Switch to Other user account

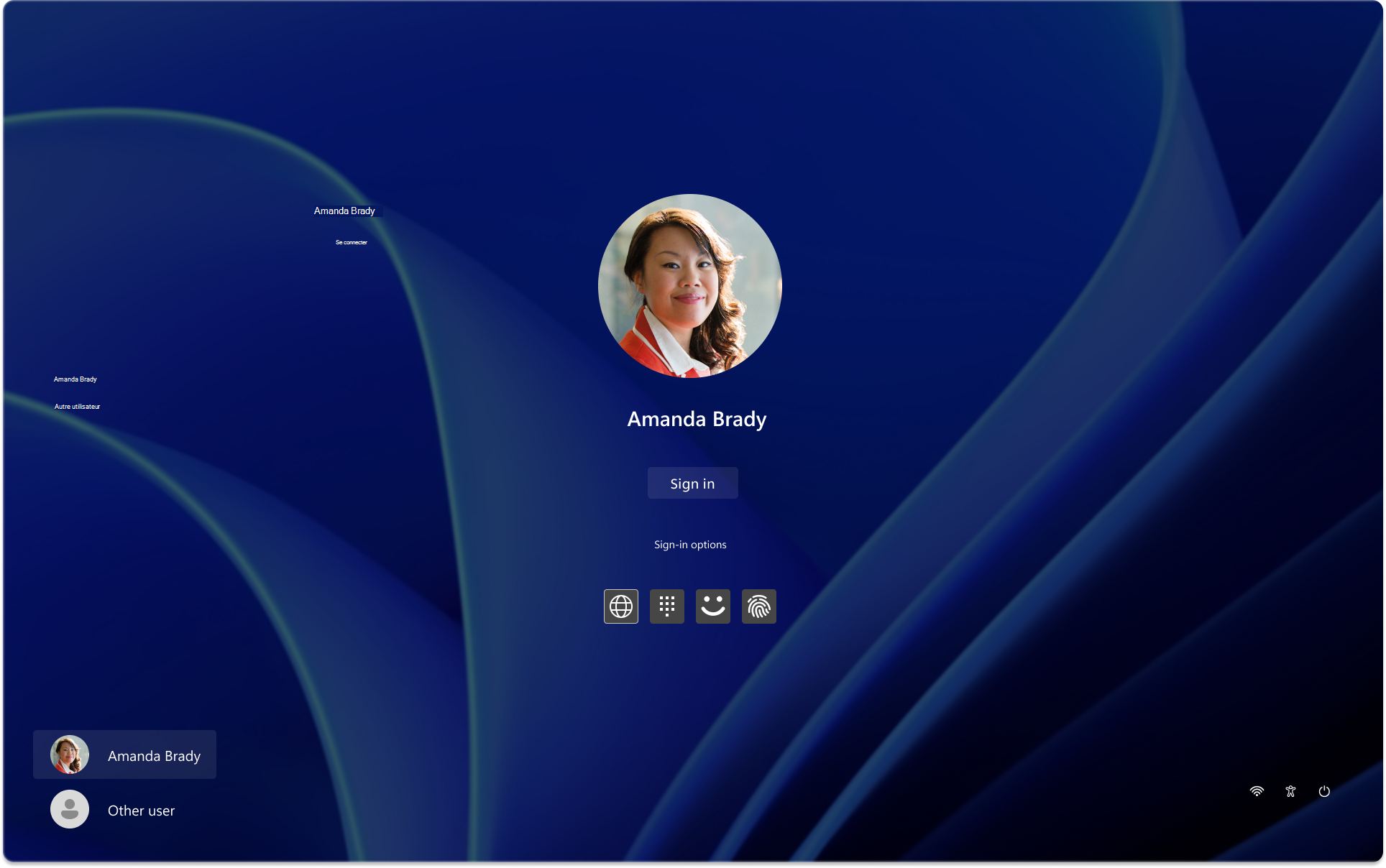coord(124,810)
